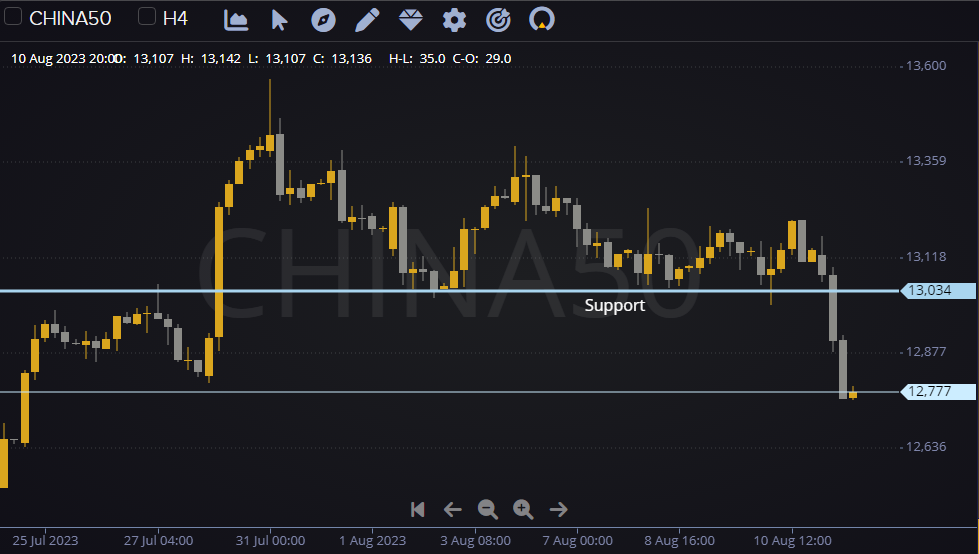Click the C-O: 29.0 readout
Image resolution: width=979 pixels, height=554 pixels.
(x=482, y=59)
